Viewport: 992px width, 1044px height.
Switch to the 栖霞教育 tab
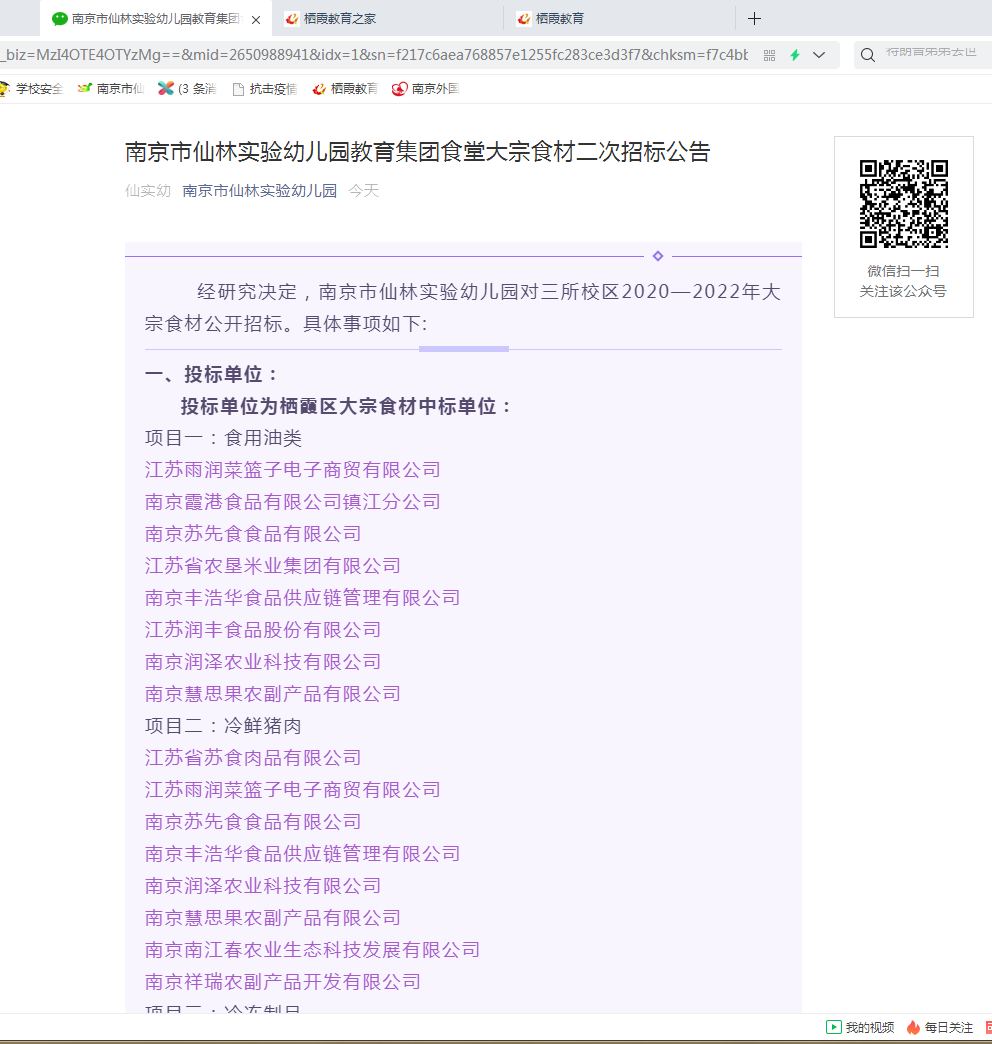pyautogui.click(x=620, y=19)
